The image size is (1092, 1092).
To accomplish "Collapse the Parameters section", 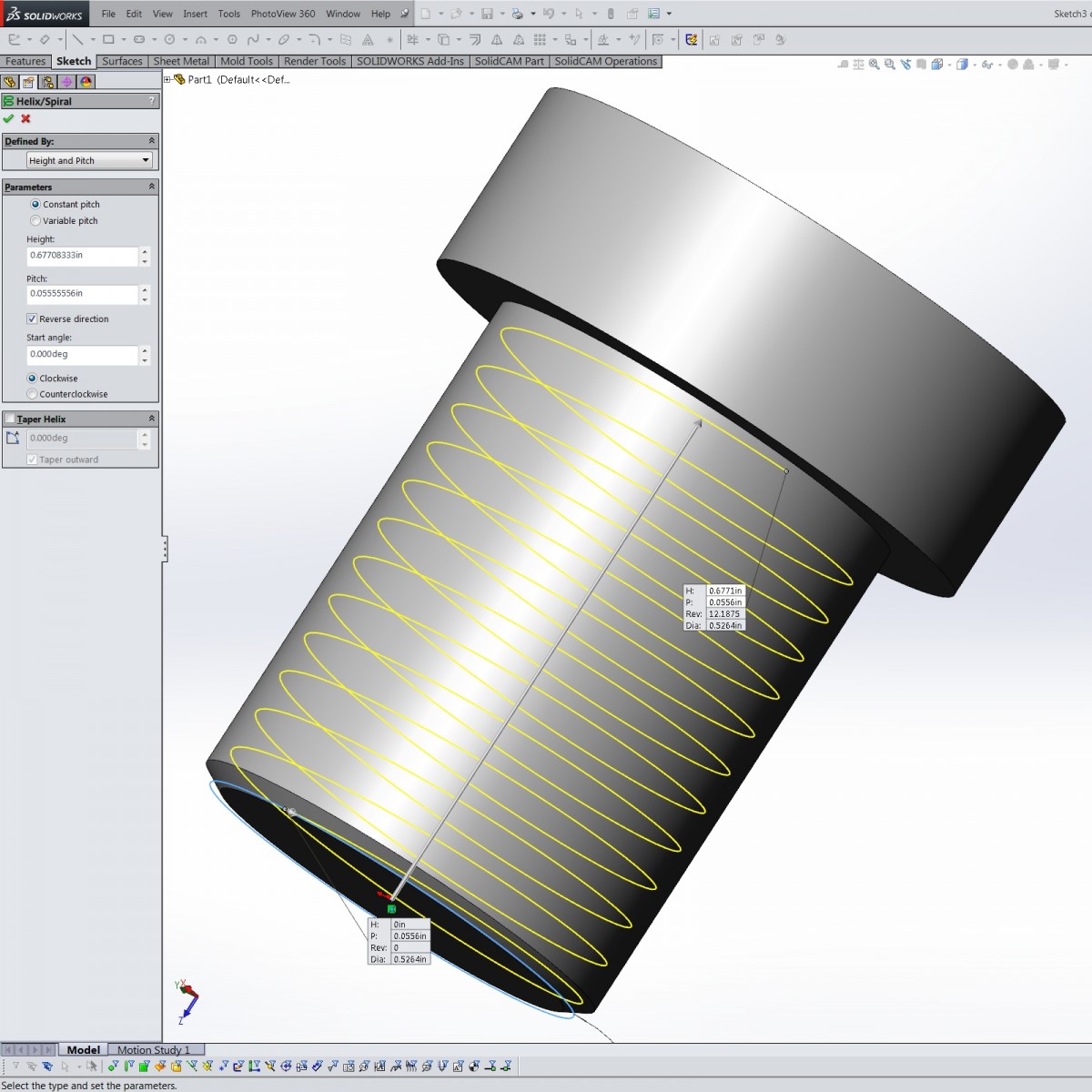I will click(151, 187).
